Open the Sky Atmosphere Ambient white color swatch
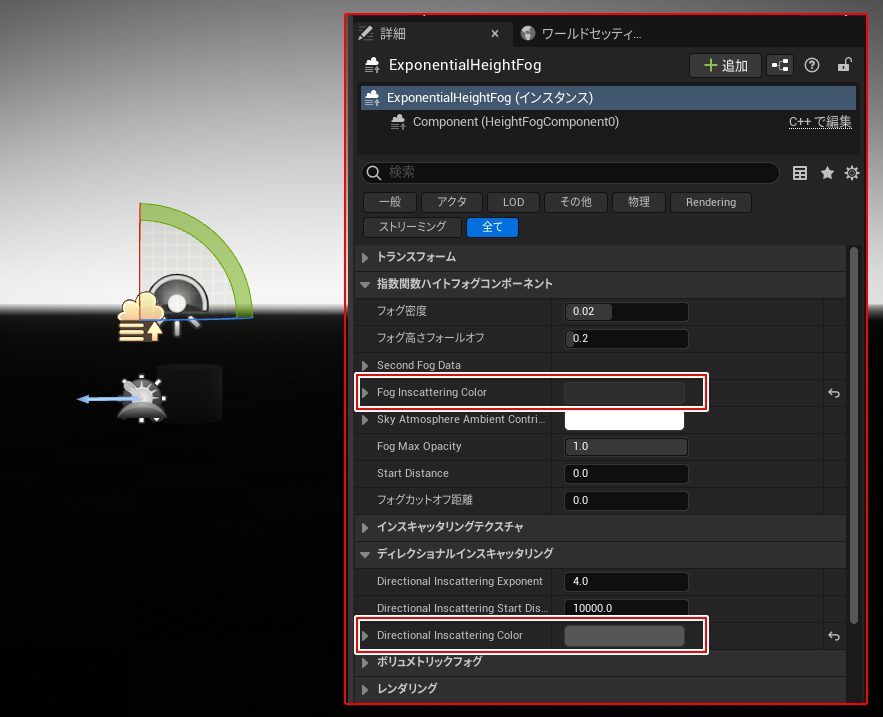 pos(624,420)
